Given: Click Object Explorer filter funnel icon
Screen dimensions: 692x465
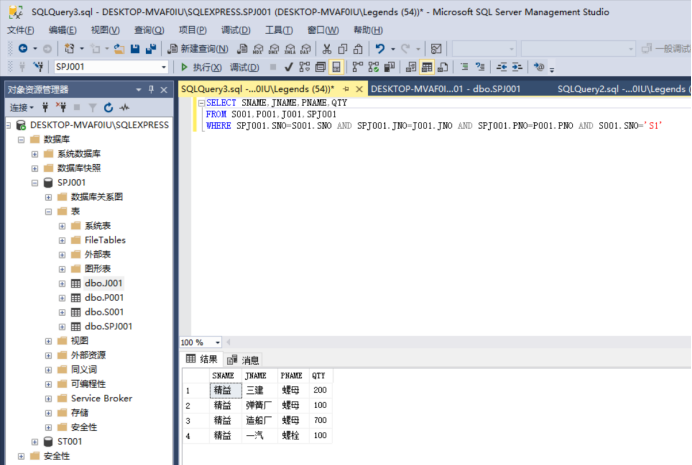Looking at the screenshot, I should (93, 107).
